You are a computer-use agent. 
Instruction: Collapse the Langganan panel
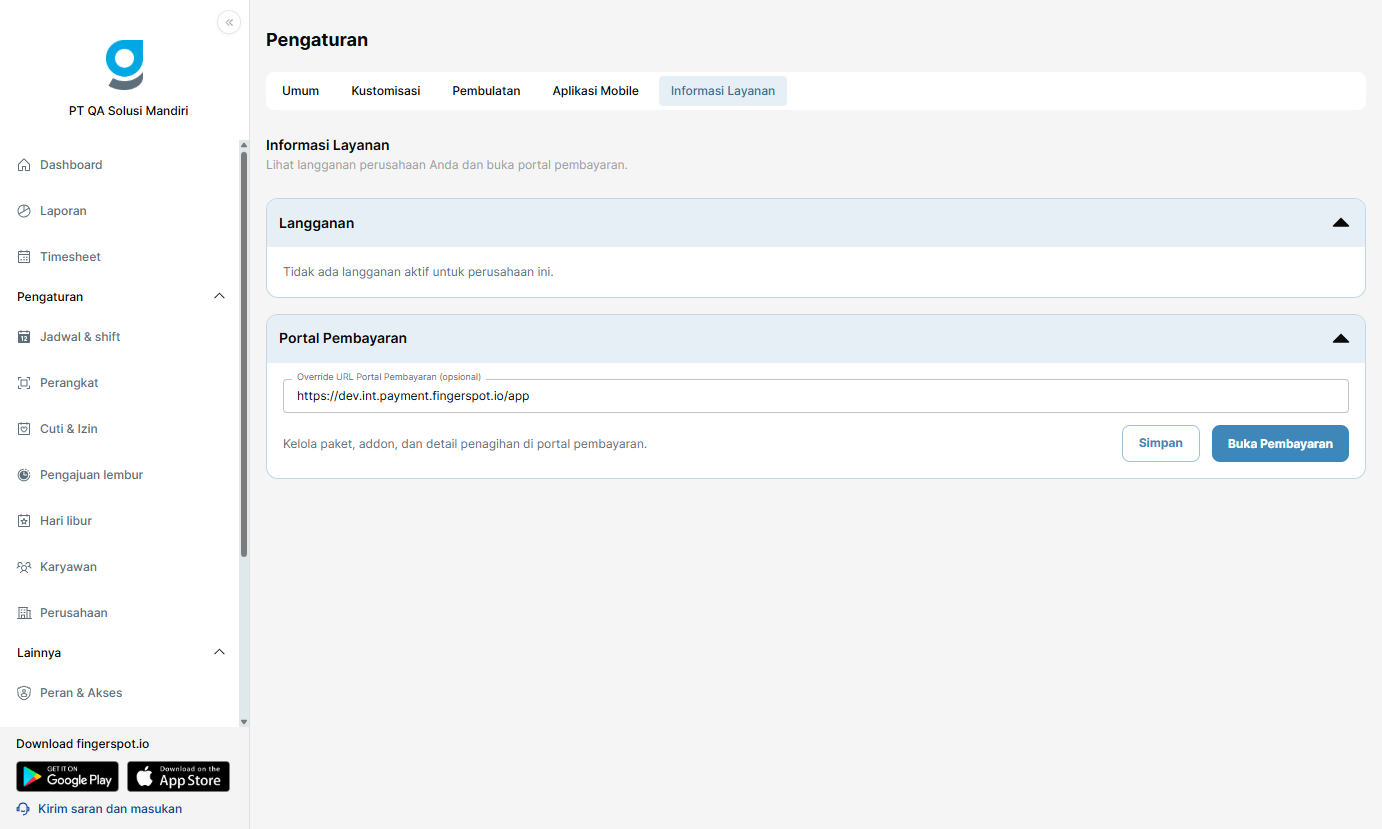tap(1341, 223)
